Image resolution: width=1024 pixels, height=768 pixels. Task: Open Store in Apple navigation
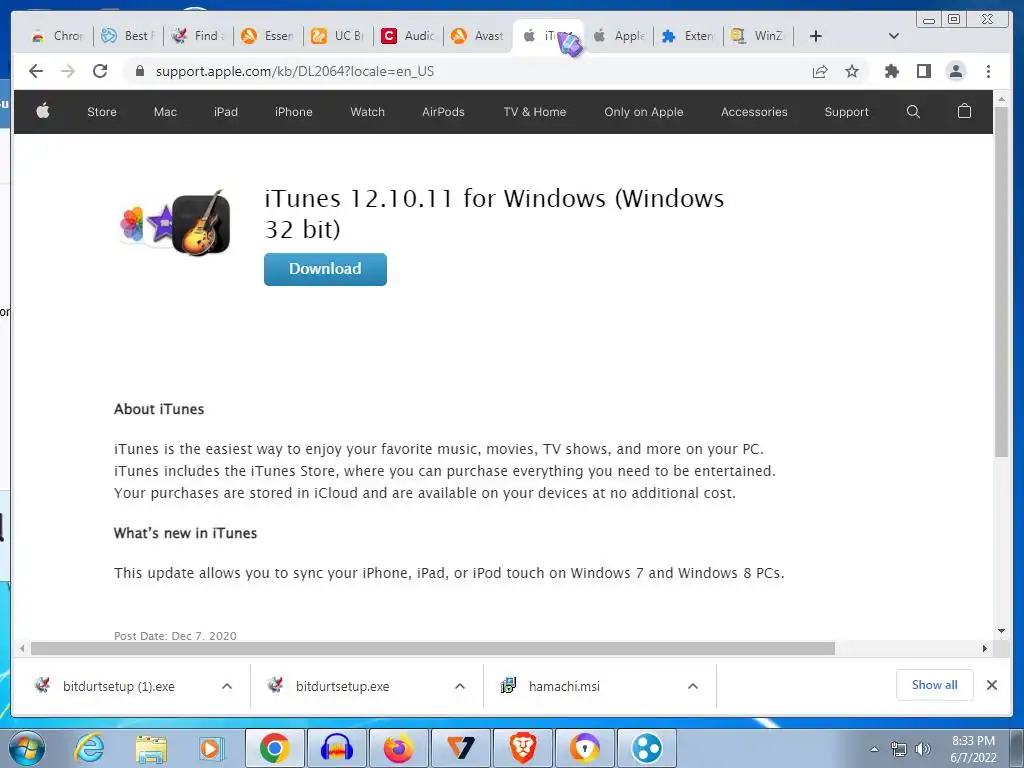(102, 112)
